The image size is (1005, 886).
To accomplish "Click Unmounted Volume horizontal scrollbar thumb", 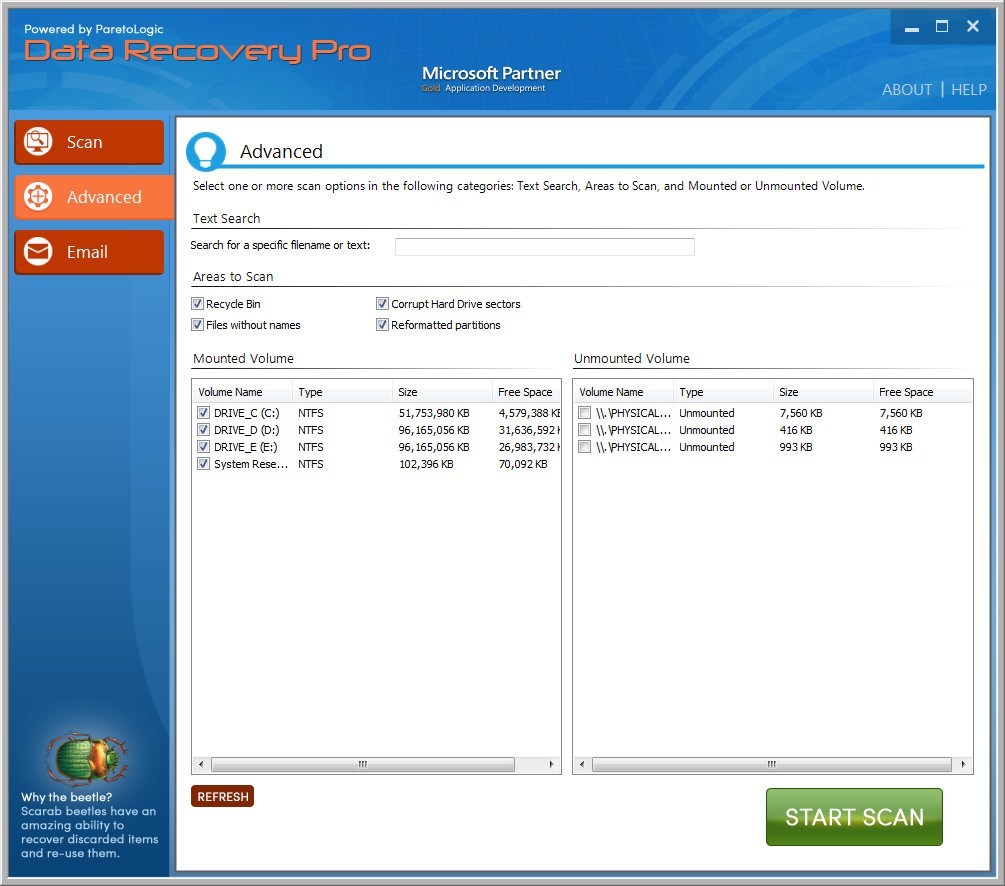I will pyautogui.click(x=772, y=764).
